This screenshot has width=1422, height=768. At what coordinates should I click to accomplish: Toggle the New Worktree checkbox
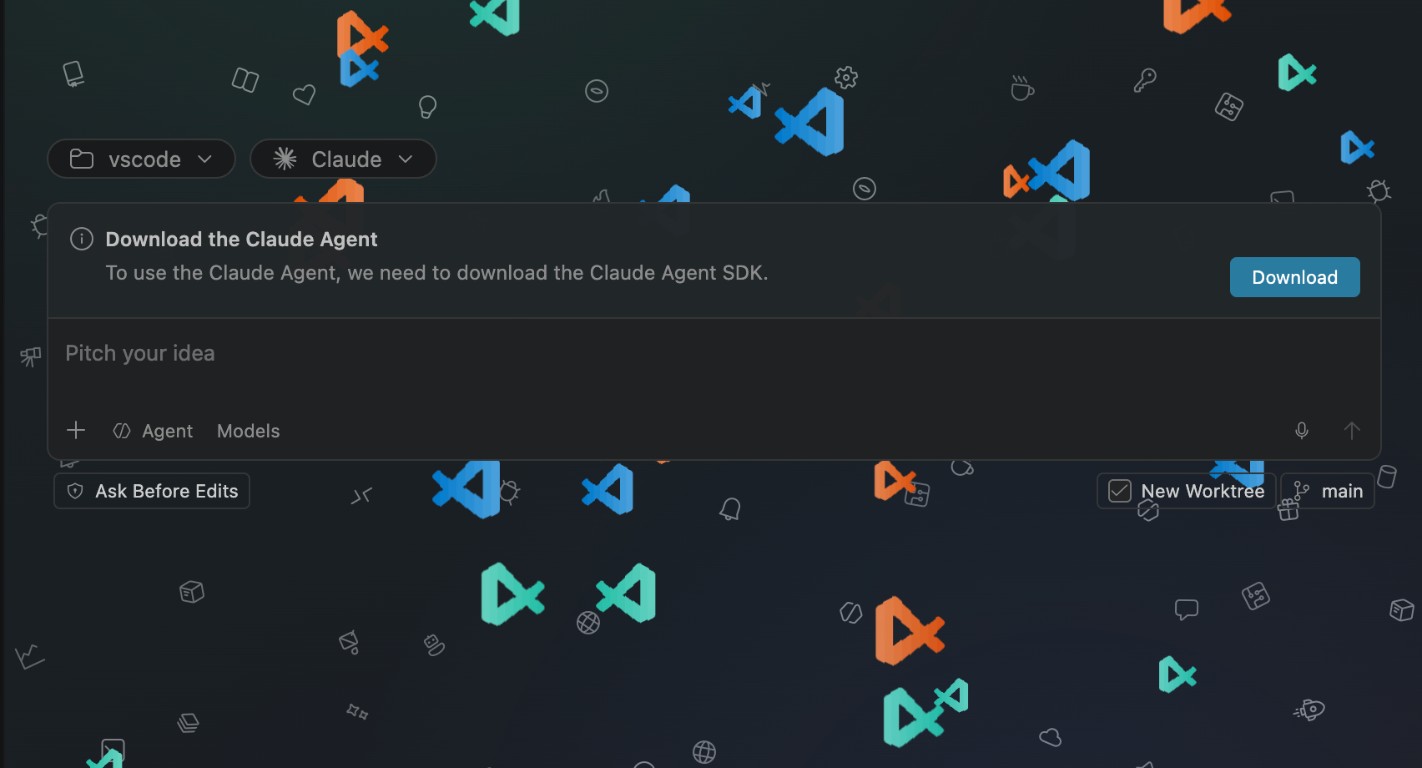point(1120,491)
